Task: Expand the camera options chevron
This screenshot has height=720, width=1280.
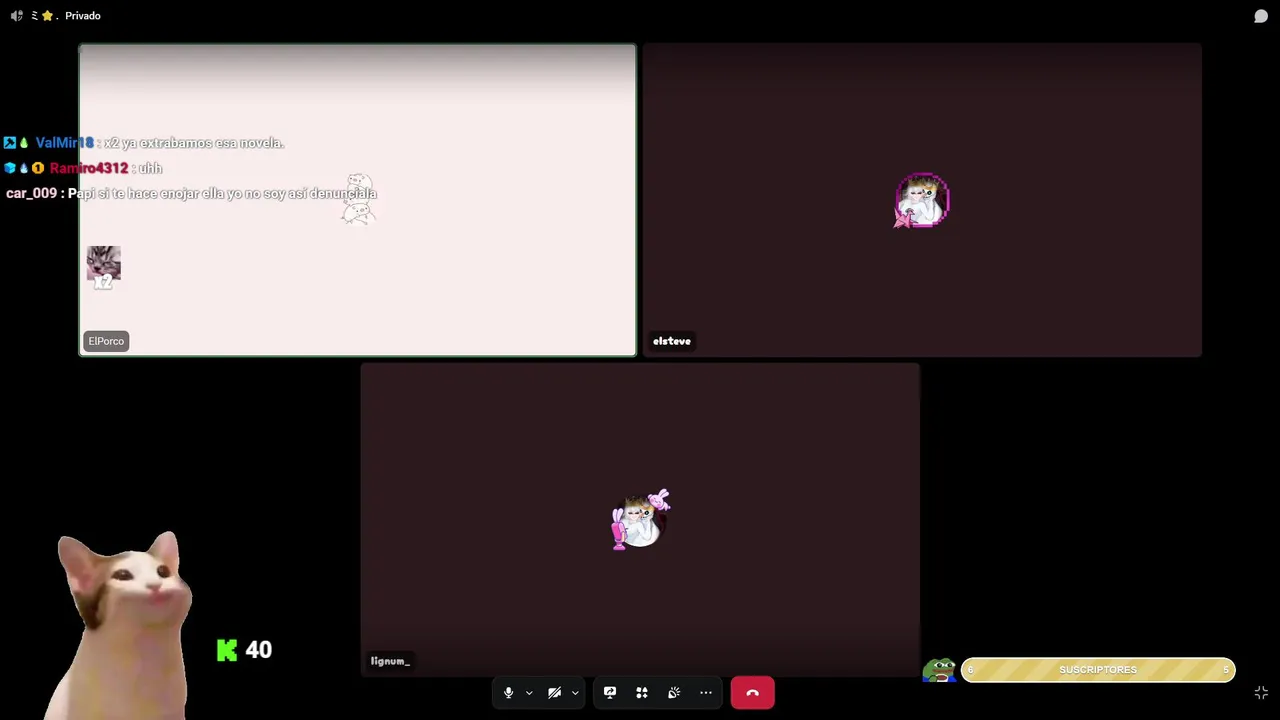Action: point(575,693)
